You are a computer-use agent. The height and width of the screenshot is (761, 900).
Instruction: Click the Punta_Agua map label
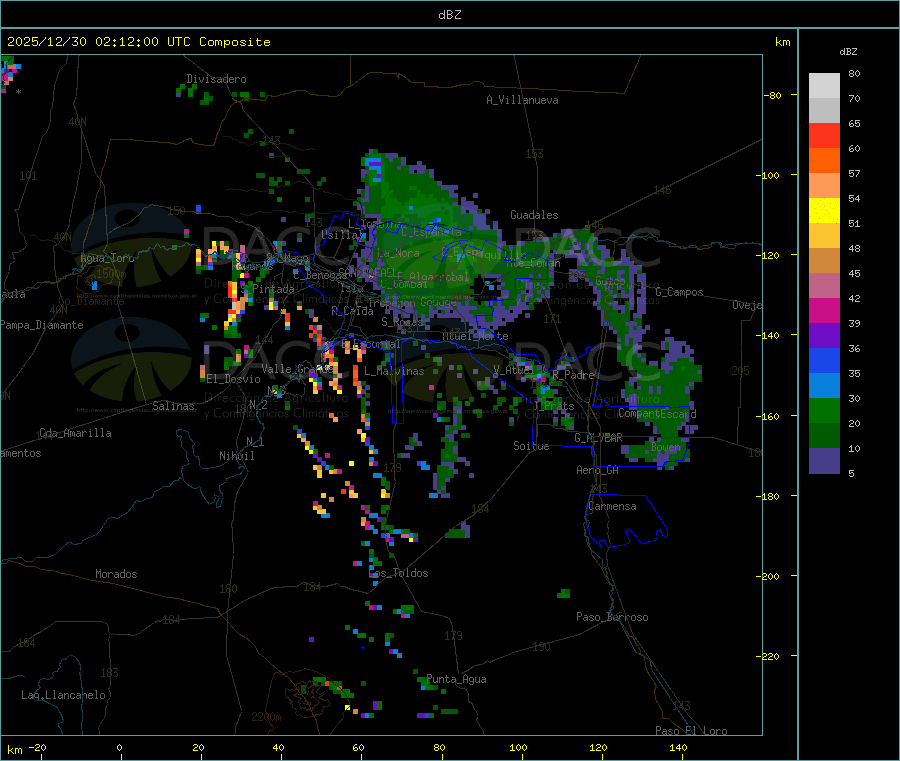pyautogui.click(x=456, y=679)
